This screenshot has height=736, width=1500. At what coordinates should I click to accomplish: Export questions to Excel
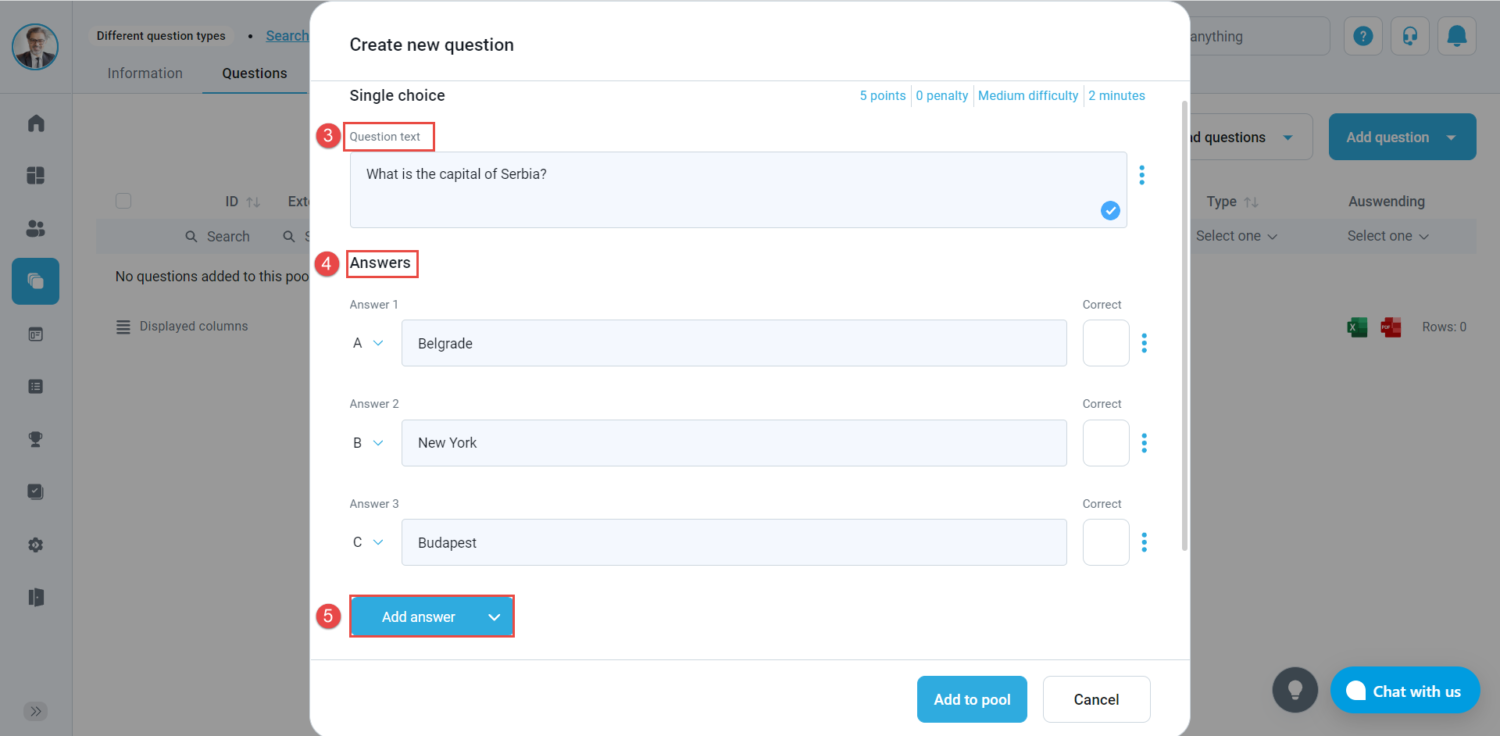1356,326
